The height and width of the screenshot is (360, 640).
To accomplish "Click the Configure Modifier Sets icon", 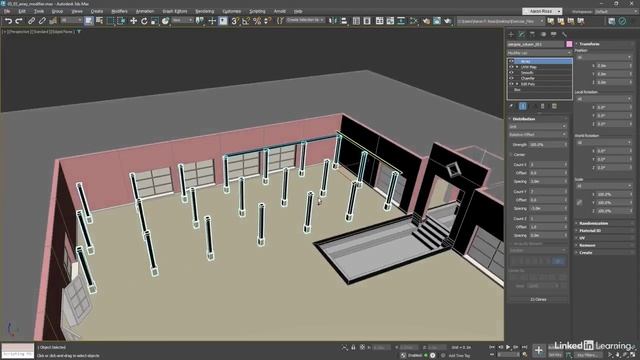I will pos(554,106).
